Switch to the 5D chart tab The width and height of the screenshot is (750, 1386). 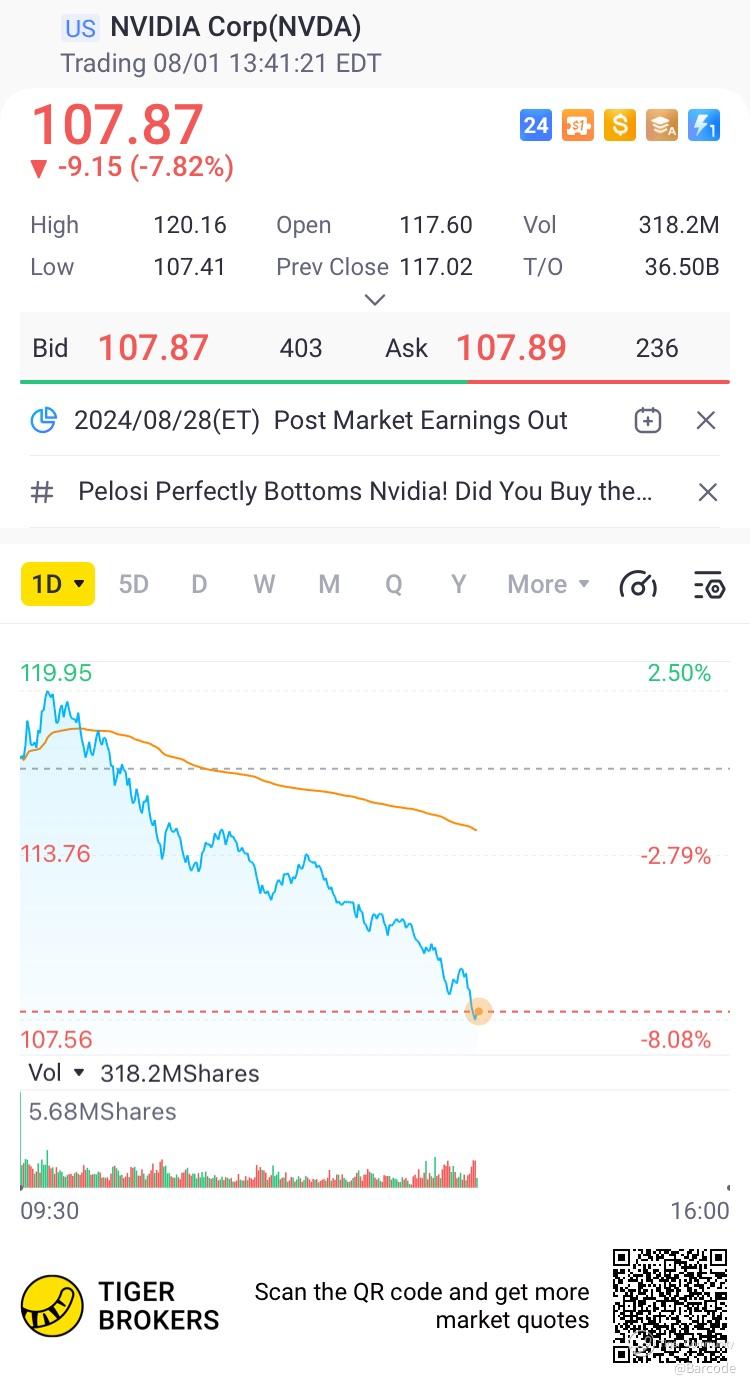pyautogui.click(x=133, y=584)
